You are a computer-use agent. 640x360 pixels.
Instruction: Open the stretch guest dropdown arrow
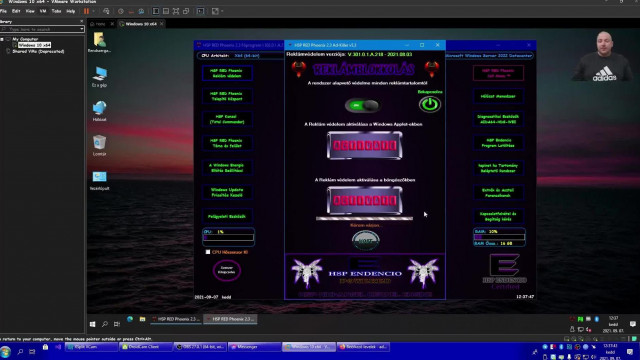point(222,11)
